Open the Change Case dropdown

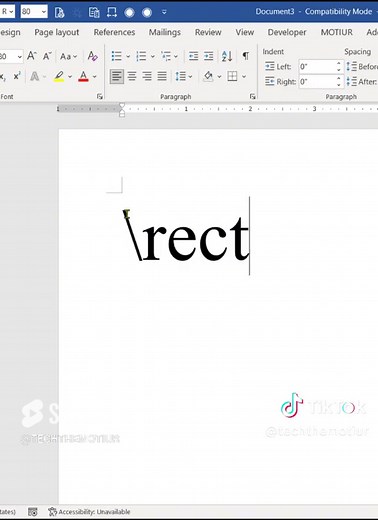click(x=68, y=56)
